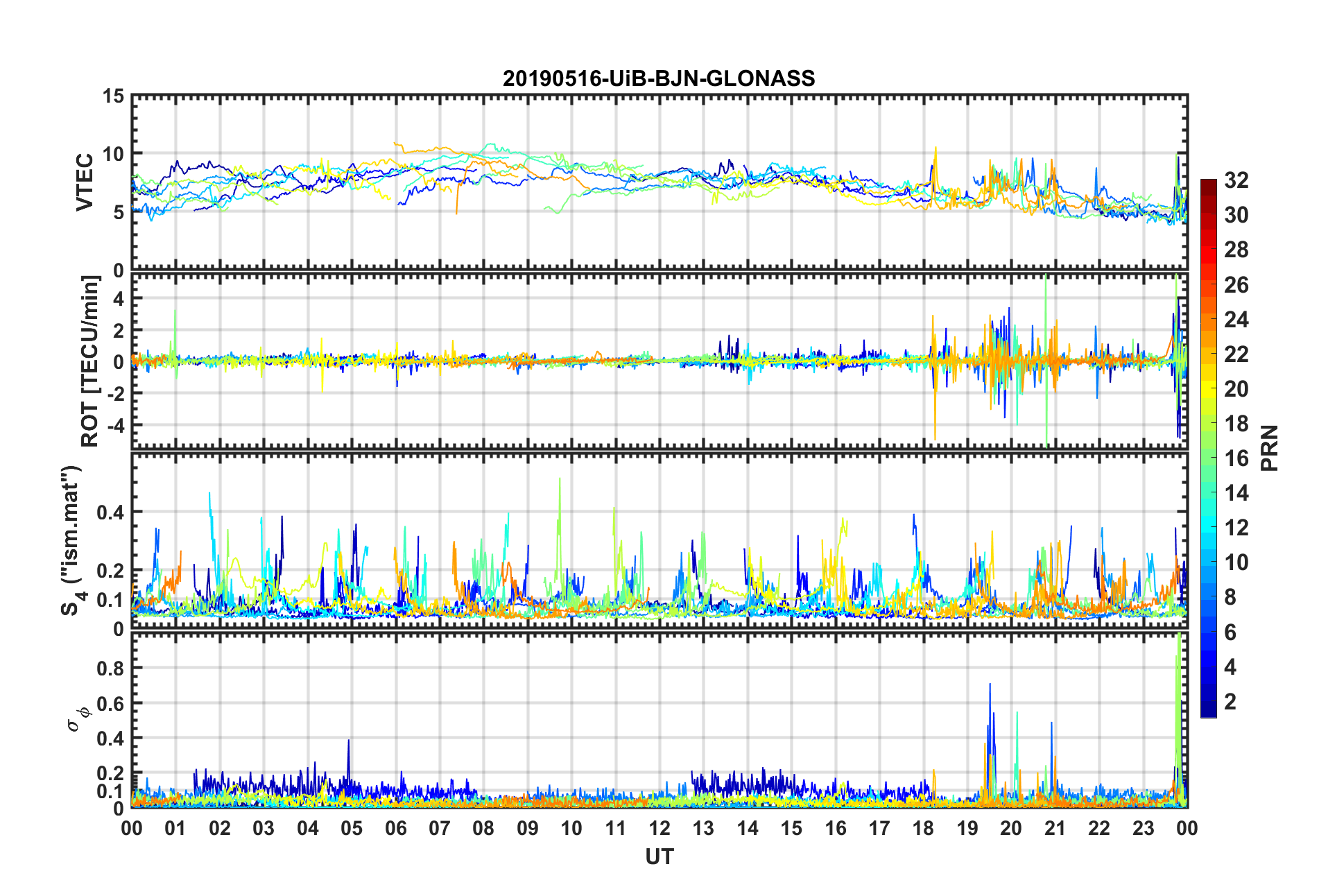Click x-axis tick label 12

pos(659,828)
